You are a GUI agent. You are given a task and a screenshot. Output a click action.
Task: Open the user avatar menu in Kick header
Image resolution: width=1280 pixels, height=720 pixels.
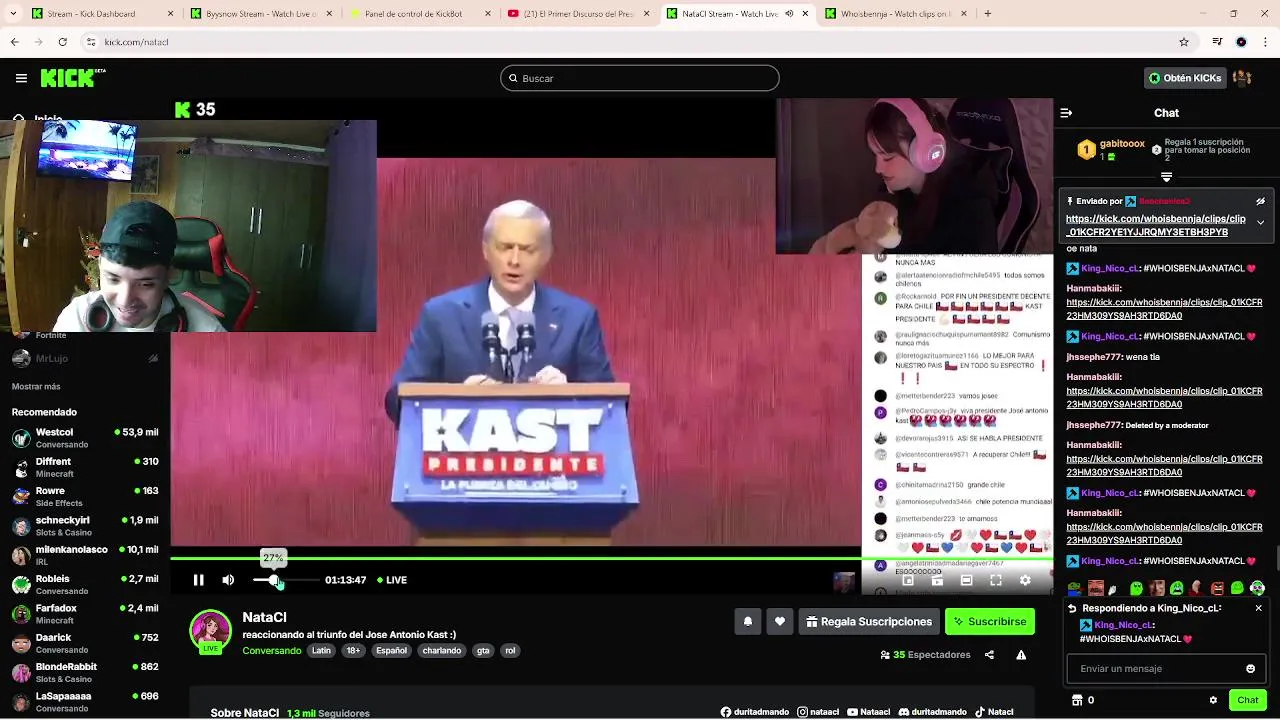[x=1242, y=78]
